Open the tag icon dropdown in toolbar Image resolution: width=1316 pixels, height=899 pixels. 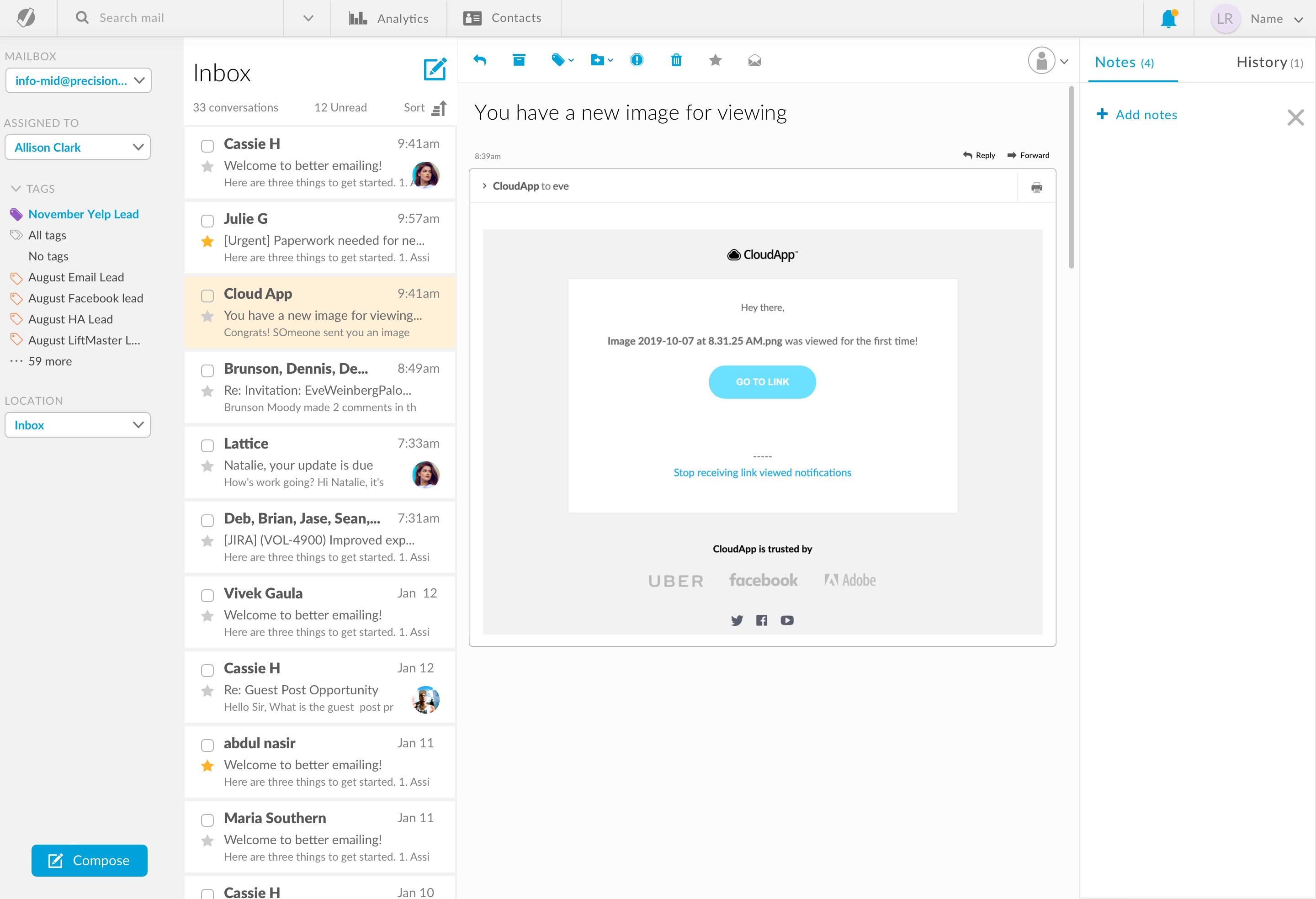pos(562,60)
